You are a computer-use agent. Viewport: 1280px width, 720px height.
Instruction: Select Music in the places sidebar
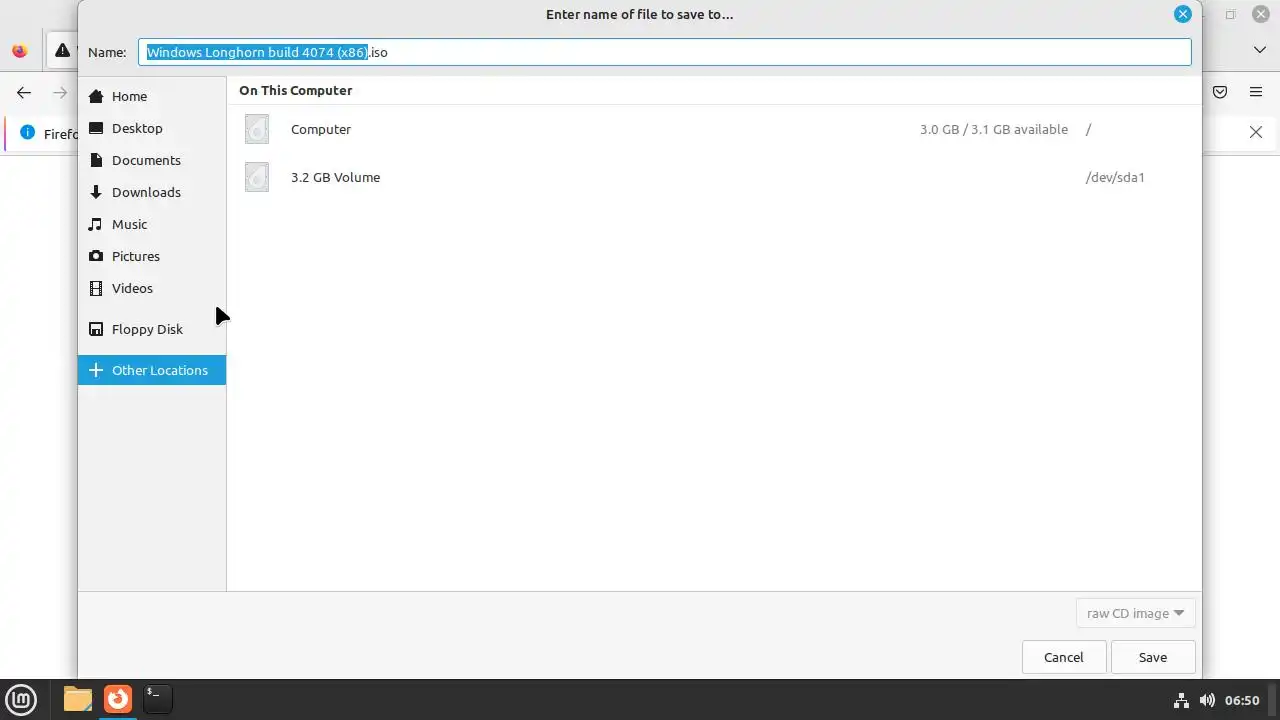pyautogui.click(x=152, y=224)
